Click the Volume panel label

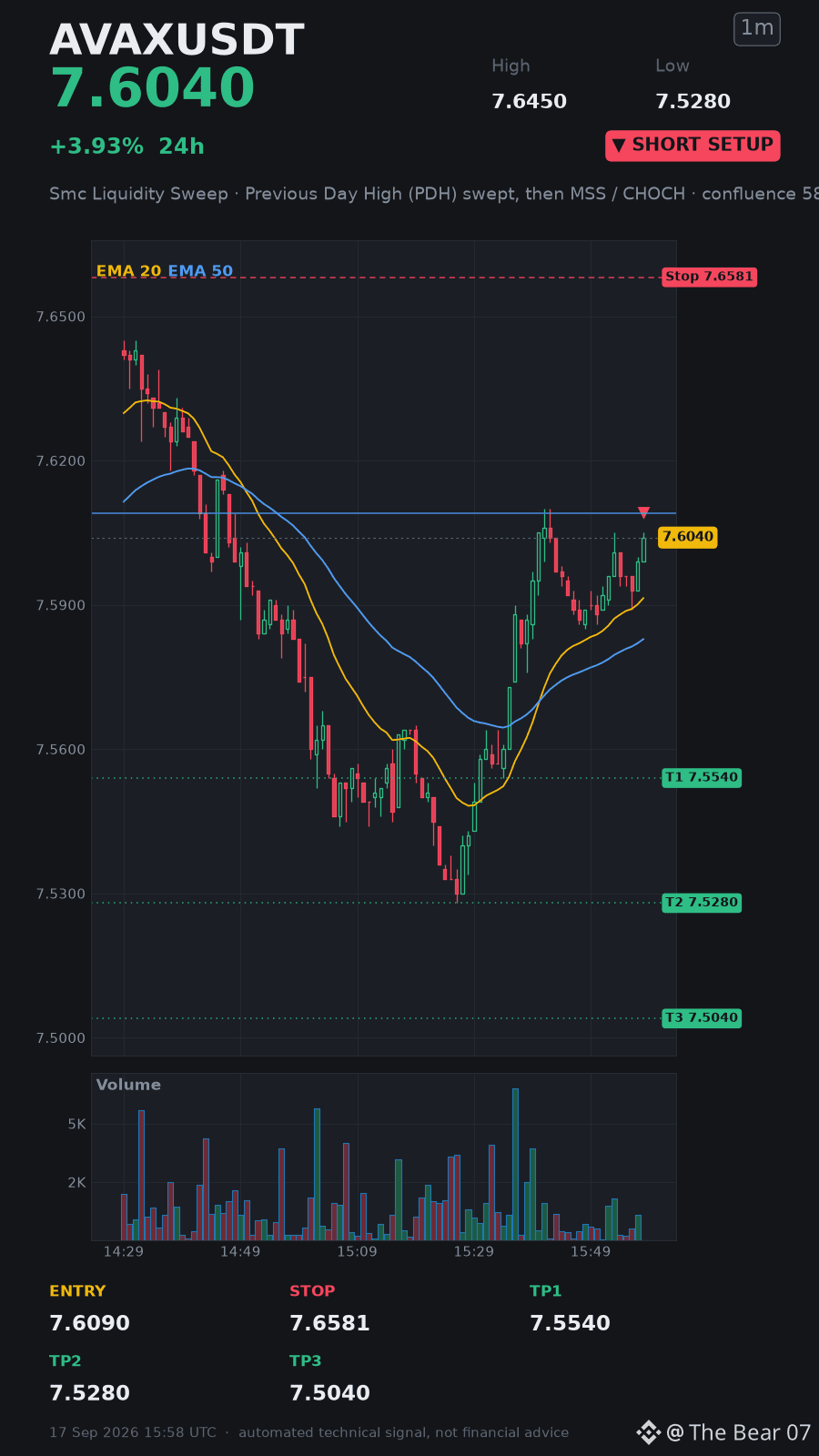click(x=128, y=1085)
